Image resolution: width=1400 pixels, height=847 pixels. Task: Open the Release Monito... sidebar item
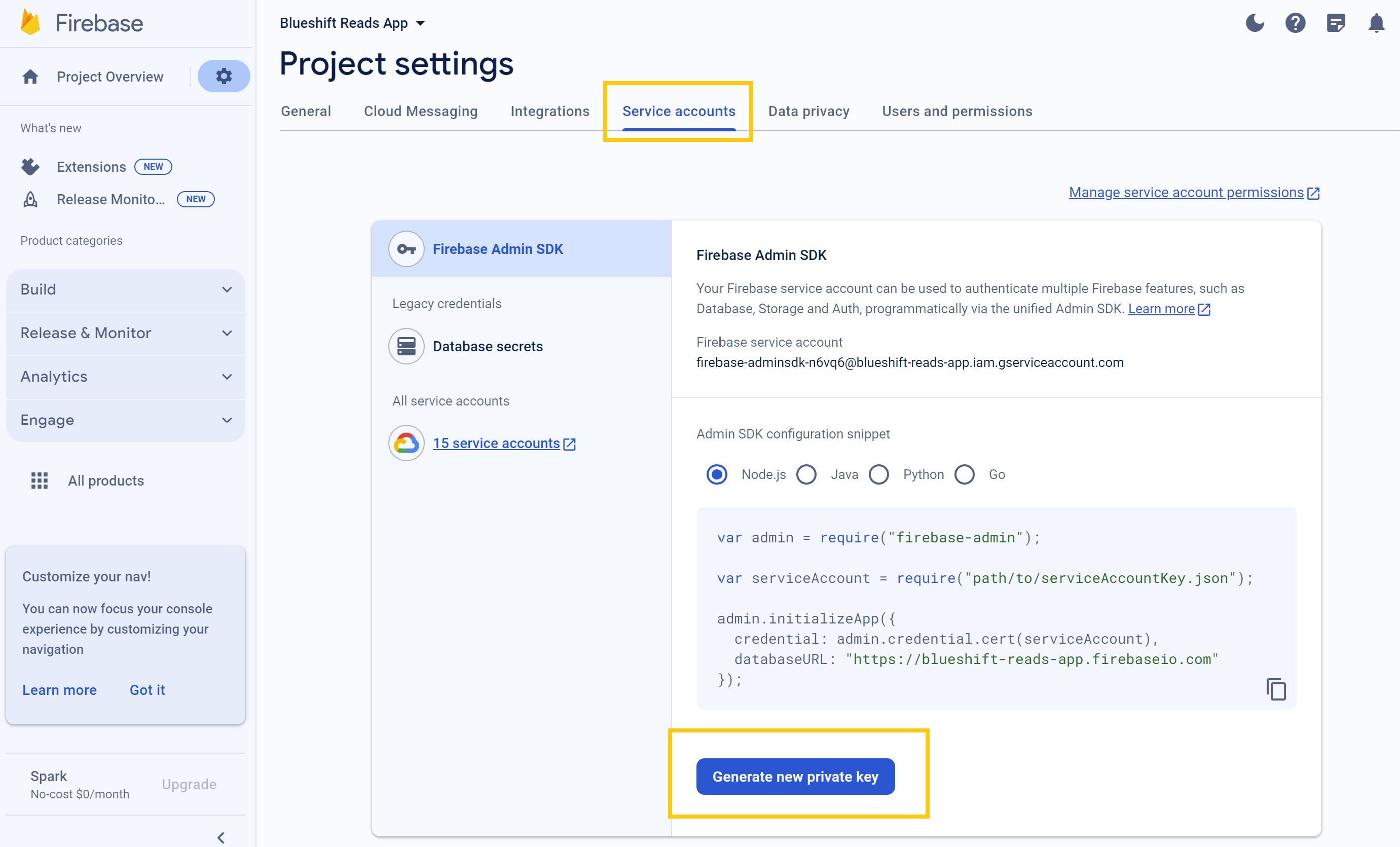pos(111,199)
